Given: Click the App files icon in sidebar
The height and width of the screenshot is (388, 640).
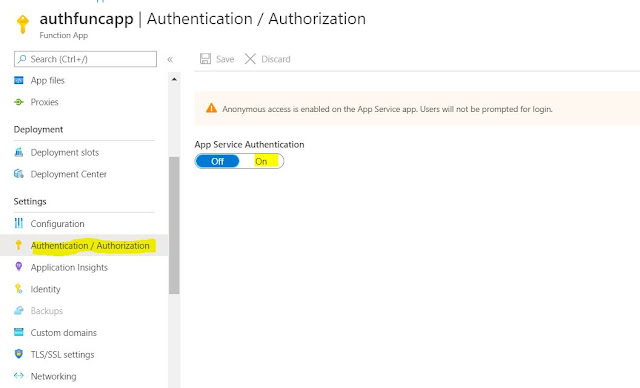Looking at the screenshot, I should click(x=19, y=80).
